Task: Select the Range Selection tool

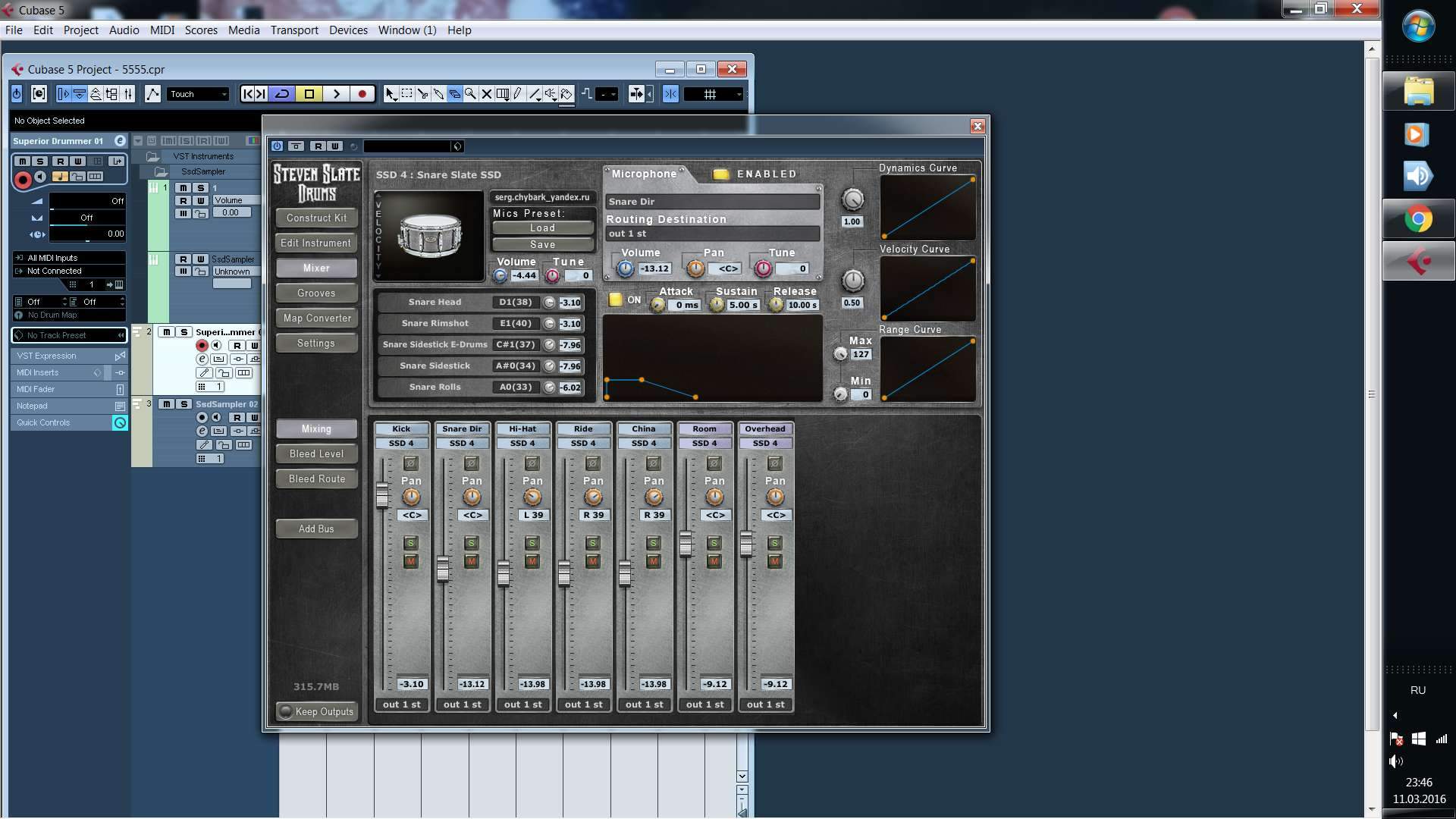Action: coord(406,94)
